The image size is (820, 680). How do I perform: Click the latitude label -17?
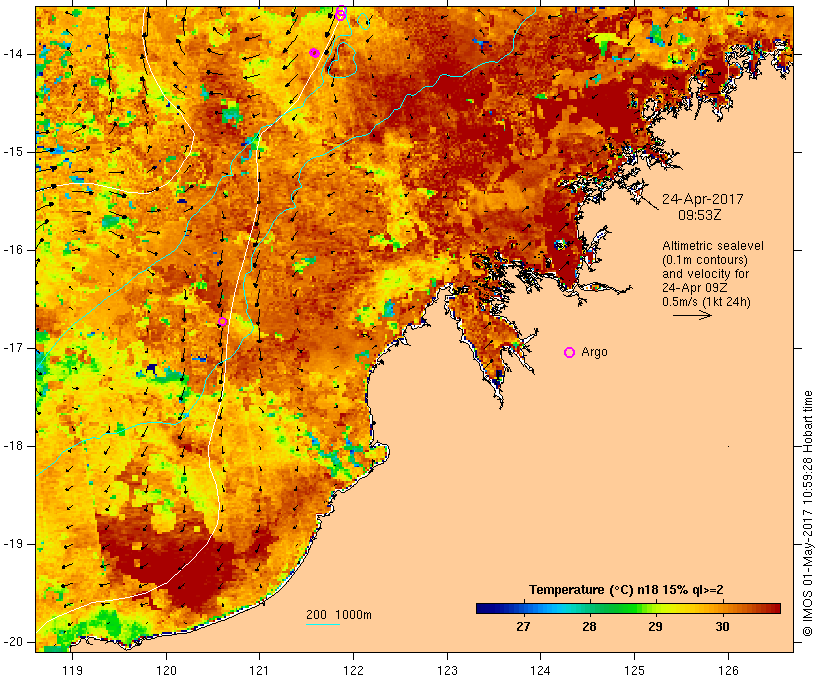pyautogui.click(x=13, y=348)
